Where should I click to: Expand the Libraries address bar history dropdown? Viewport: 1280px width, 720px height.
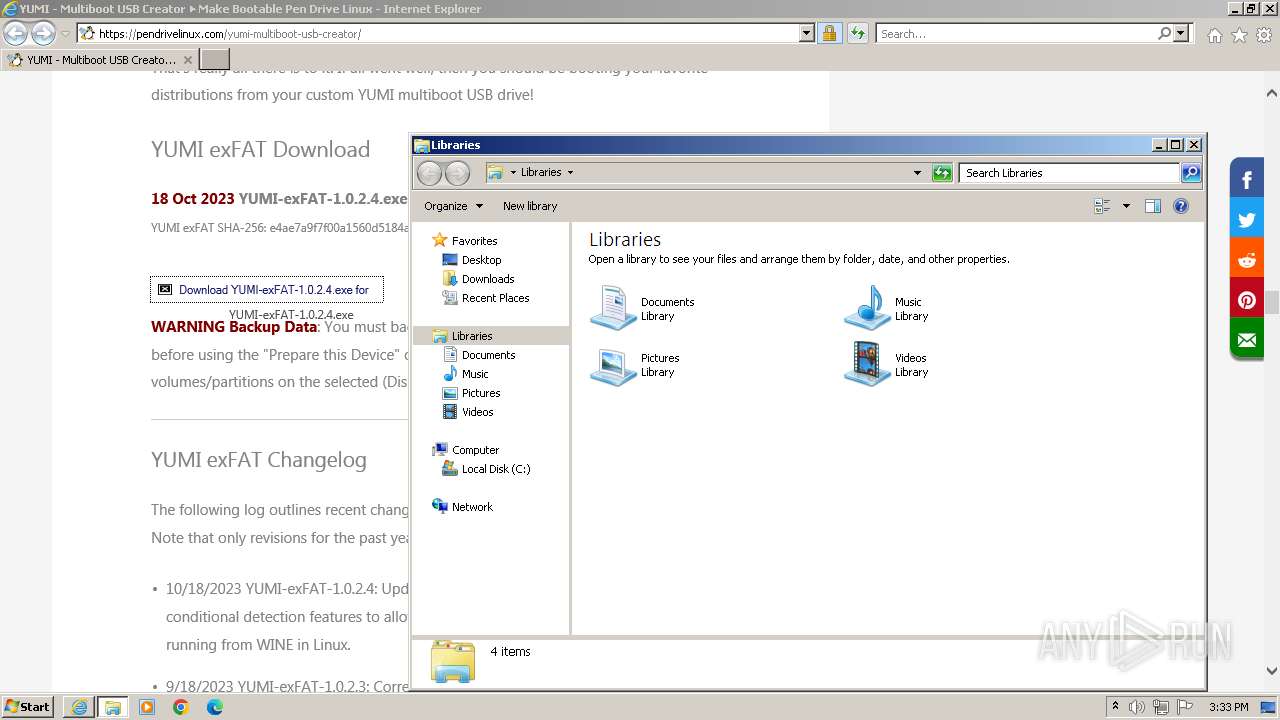(x=917, y=173)
